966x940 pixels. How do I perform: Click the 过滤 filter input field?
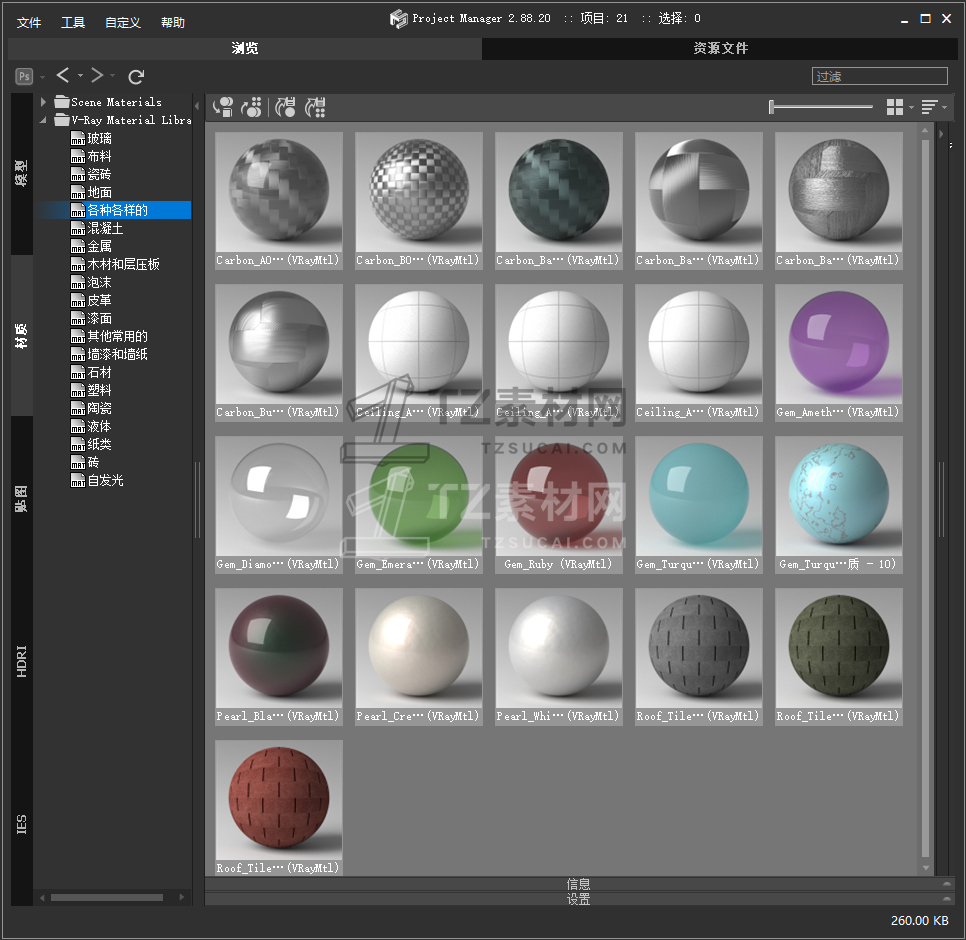879,76
